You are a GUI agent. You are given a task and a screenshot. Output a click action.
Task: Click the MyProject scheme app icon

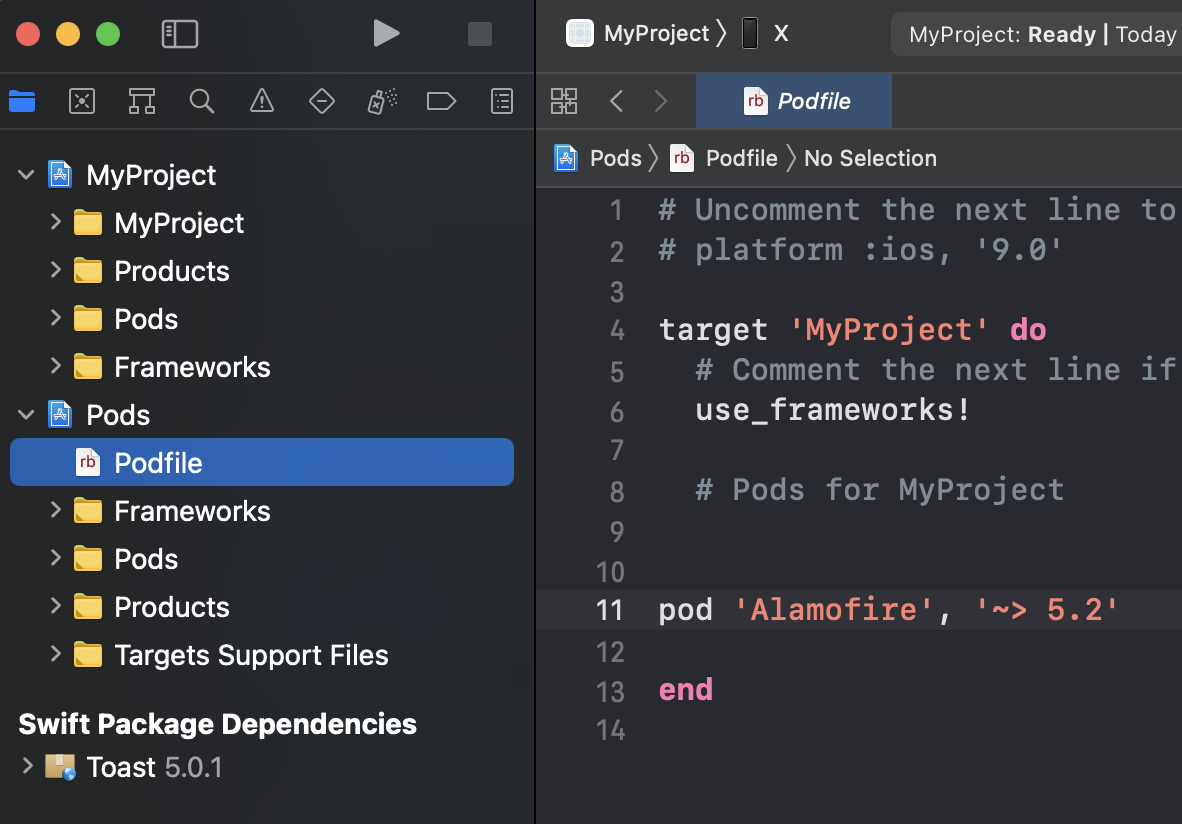pyautogui.click(x=580, y=33)
